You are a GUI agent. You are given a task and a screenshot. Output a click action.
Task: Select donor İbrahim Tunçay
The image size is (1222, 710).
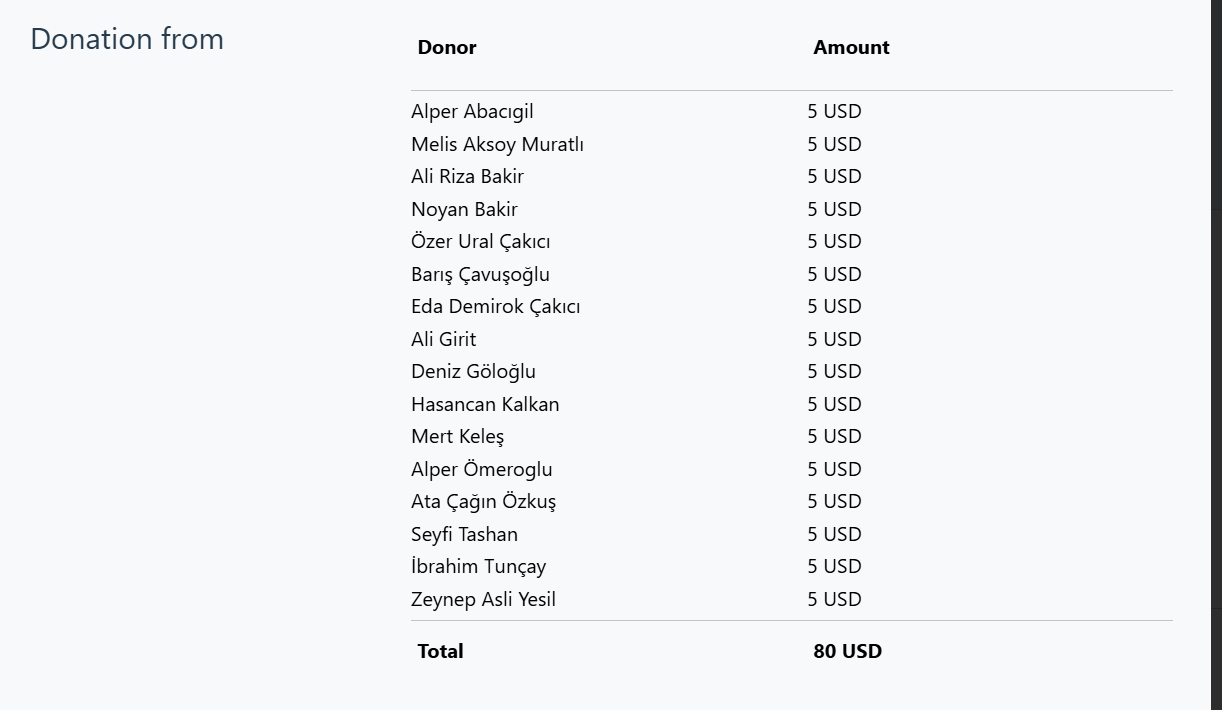click(x=478, y=566)
